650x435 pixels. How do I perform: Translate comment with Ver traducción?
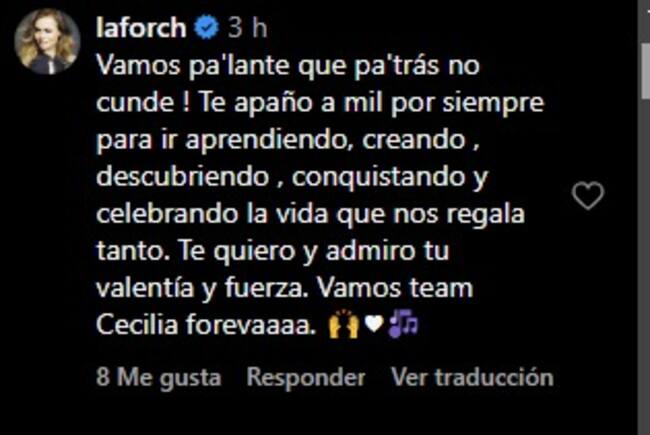point(472,377)
